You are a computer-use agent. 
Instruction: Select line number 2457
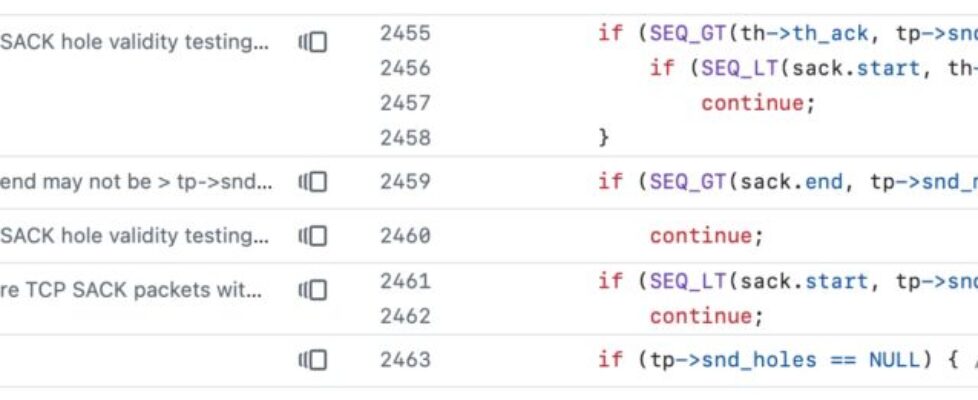(x=405, y=103)
